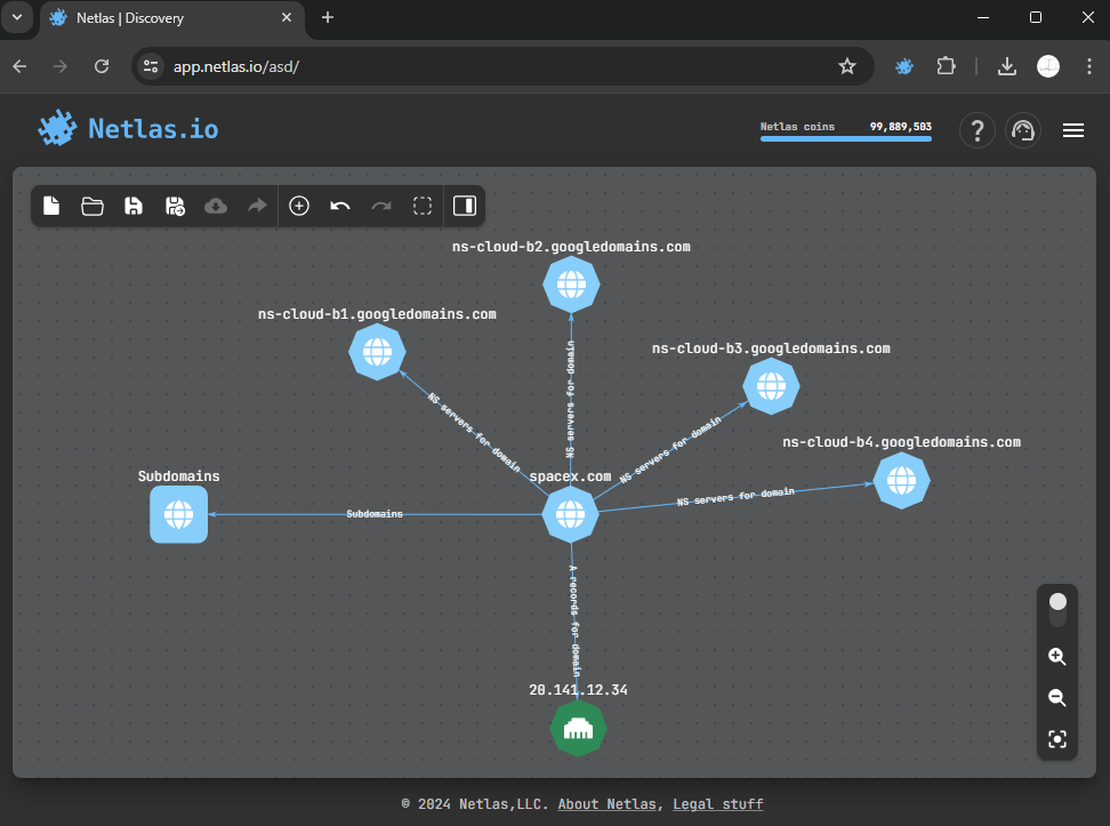Toggle the side panel with the split-view icon
The image size is (1110, 826).
pos(464,205)
